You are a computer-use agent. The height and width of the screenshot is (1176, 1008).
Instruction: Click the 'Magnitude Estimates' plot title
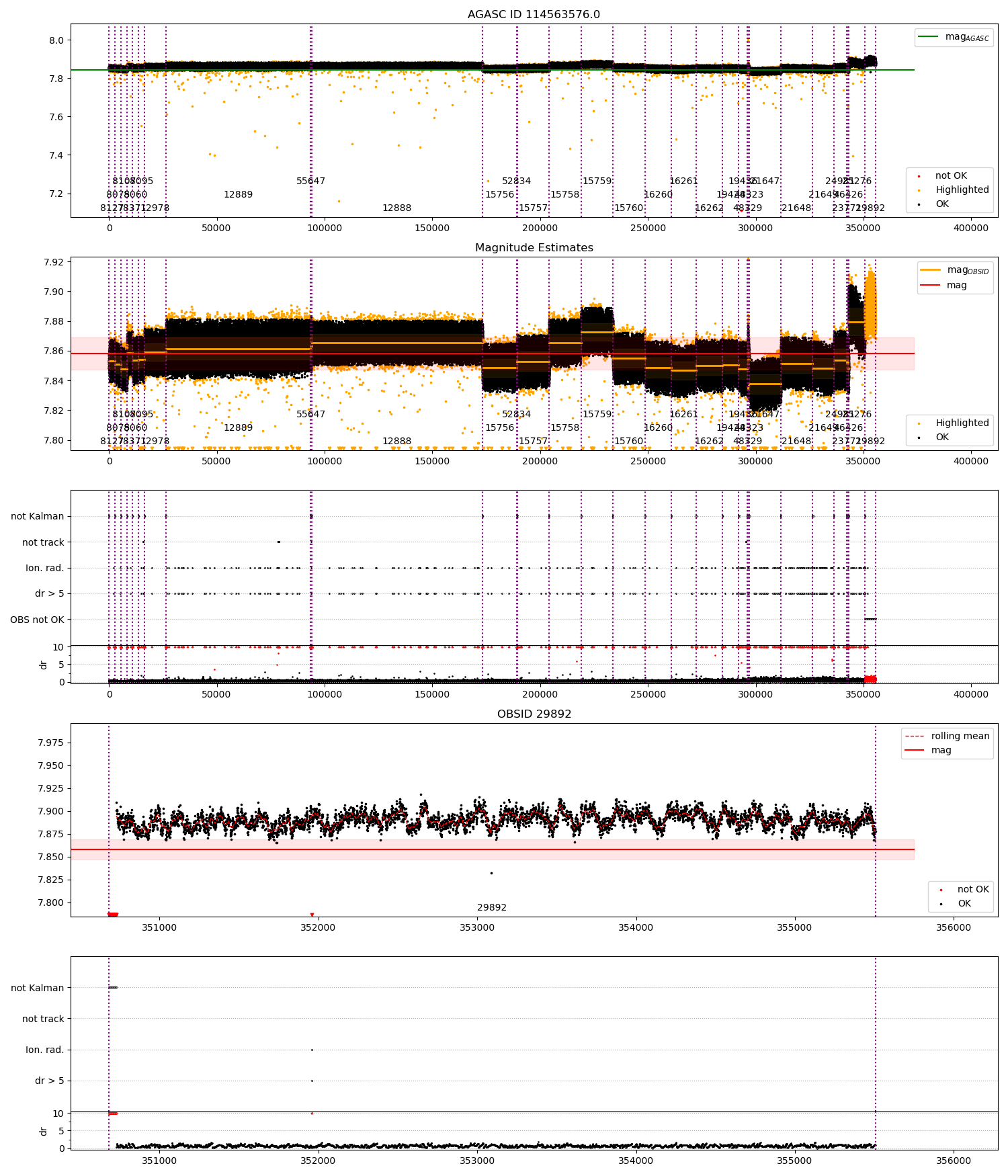pos(534,247)
